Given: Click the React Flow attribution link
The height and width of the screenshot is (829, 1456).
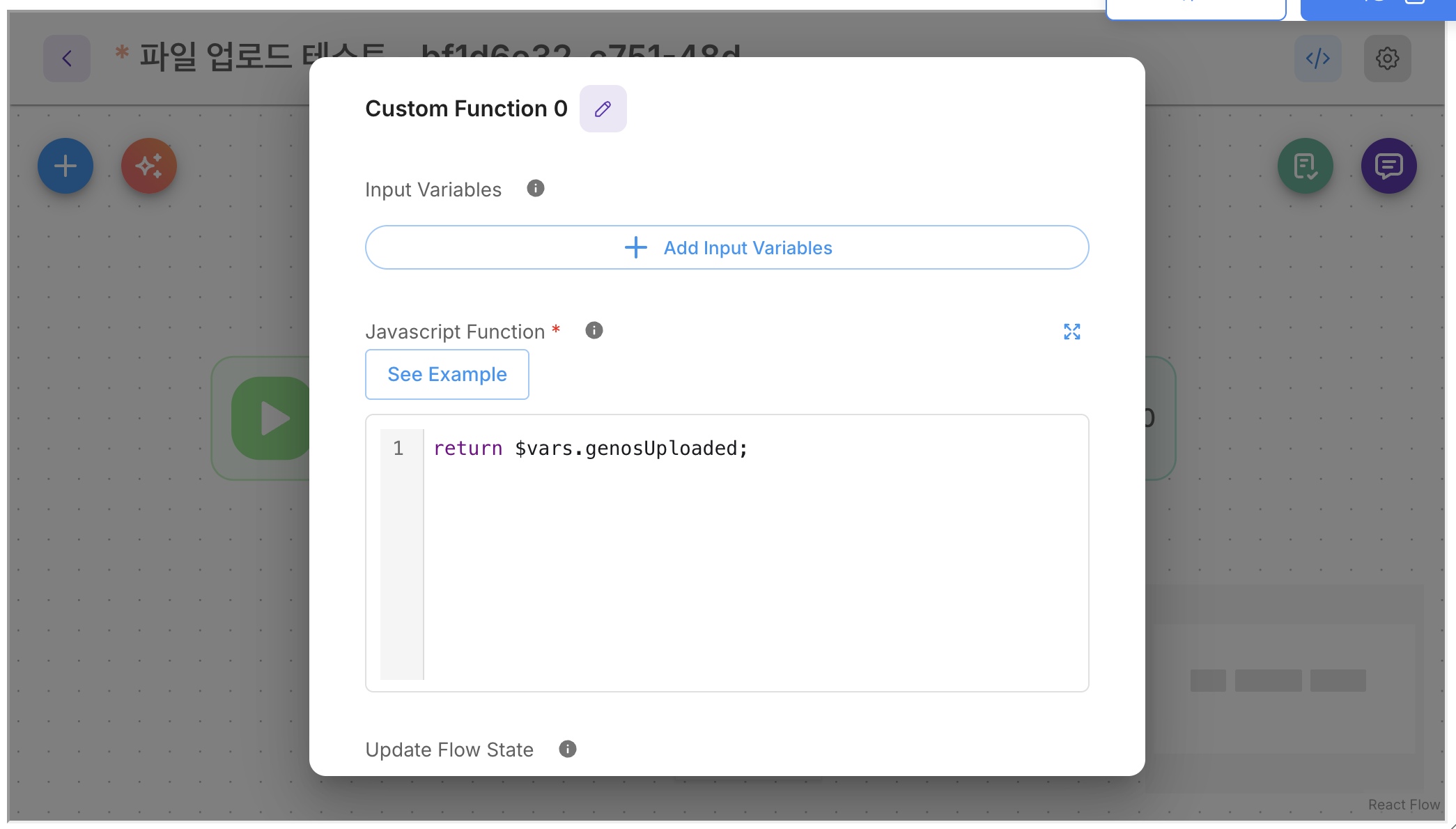Looking at the screenshot, I should 1403,805.
